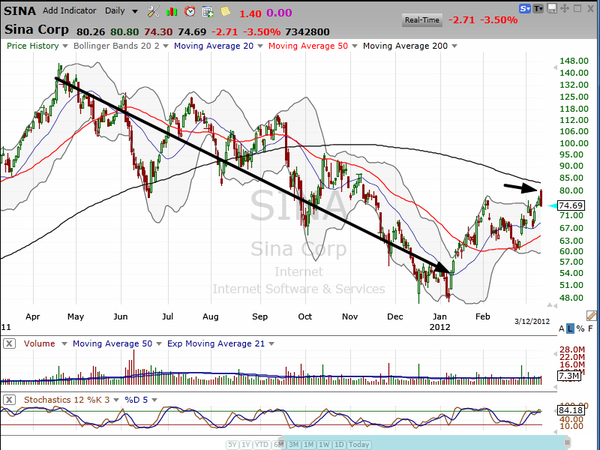Click the 74.69 current price label on axis
This screenshot has width=600, height=450.
point(571,205)
